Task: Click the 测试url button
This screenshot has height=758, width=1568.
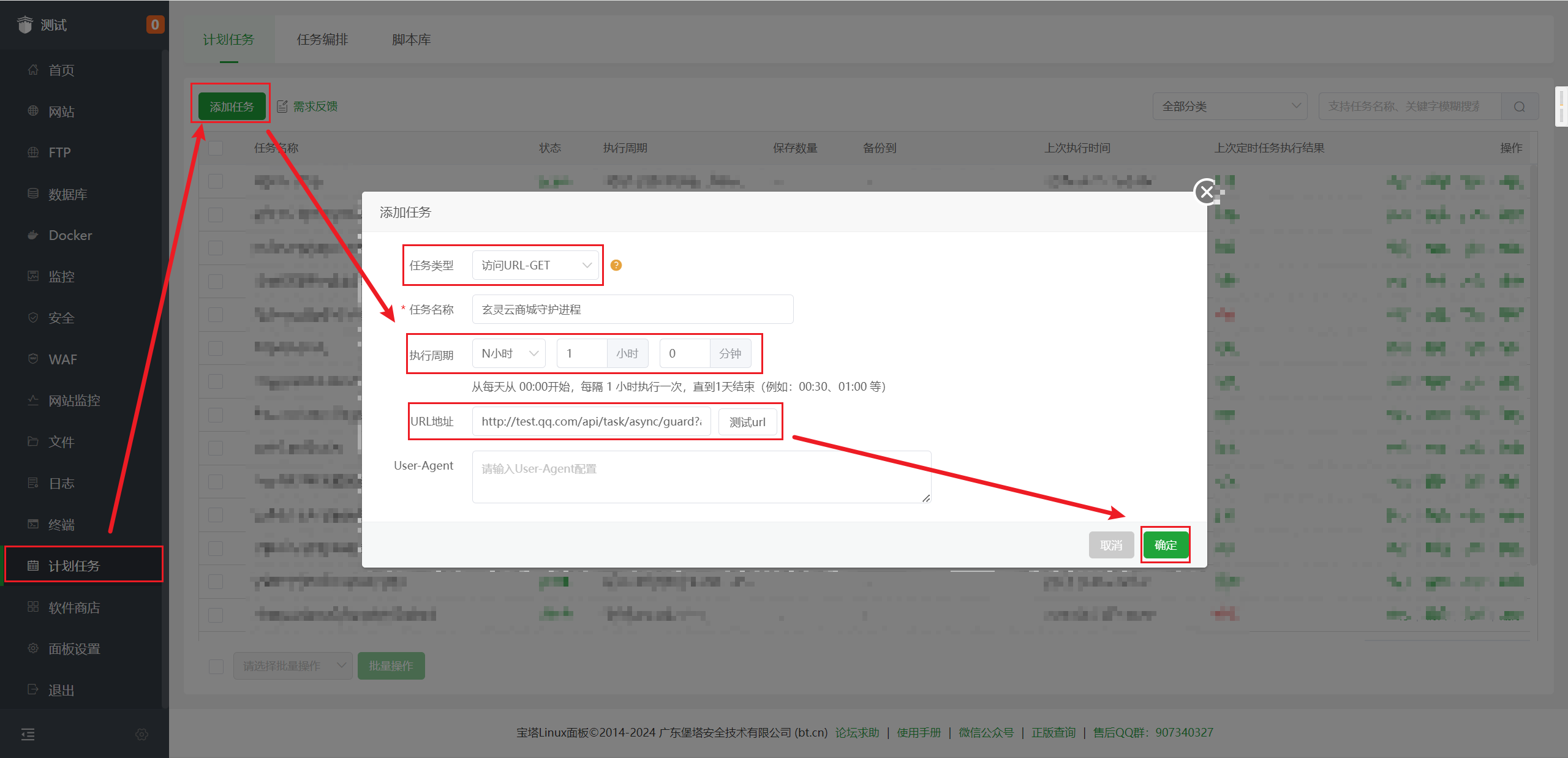Action: coord(747,422)
